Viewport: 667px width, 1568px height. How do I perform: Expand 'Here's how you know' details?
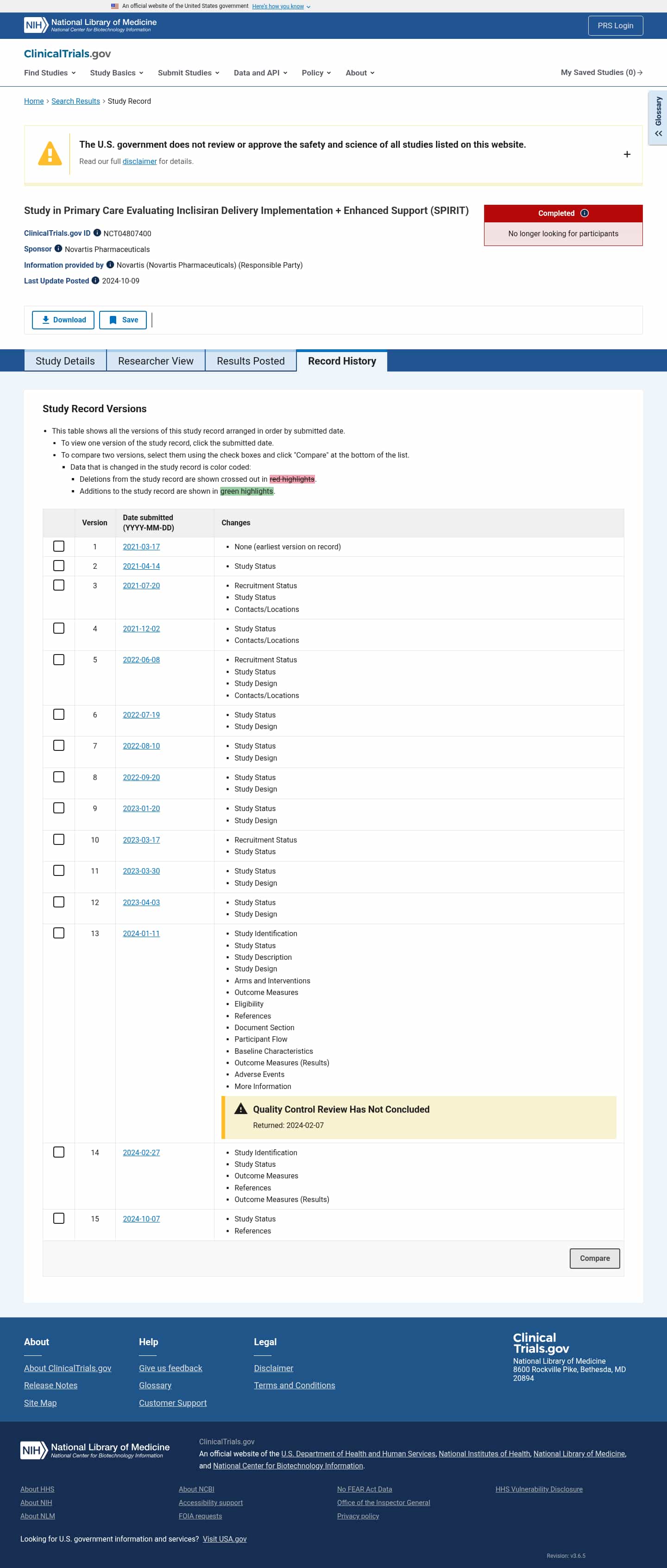(281, 6)
